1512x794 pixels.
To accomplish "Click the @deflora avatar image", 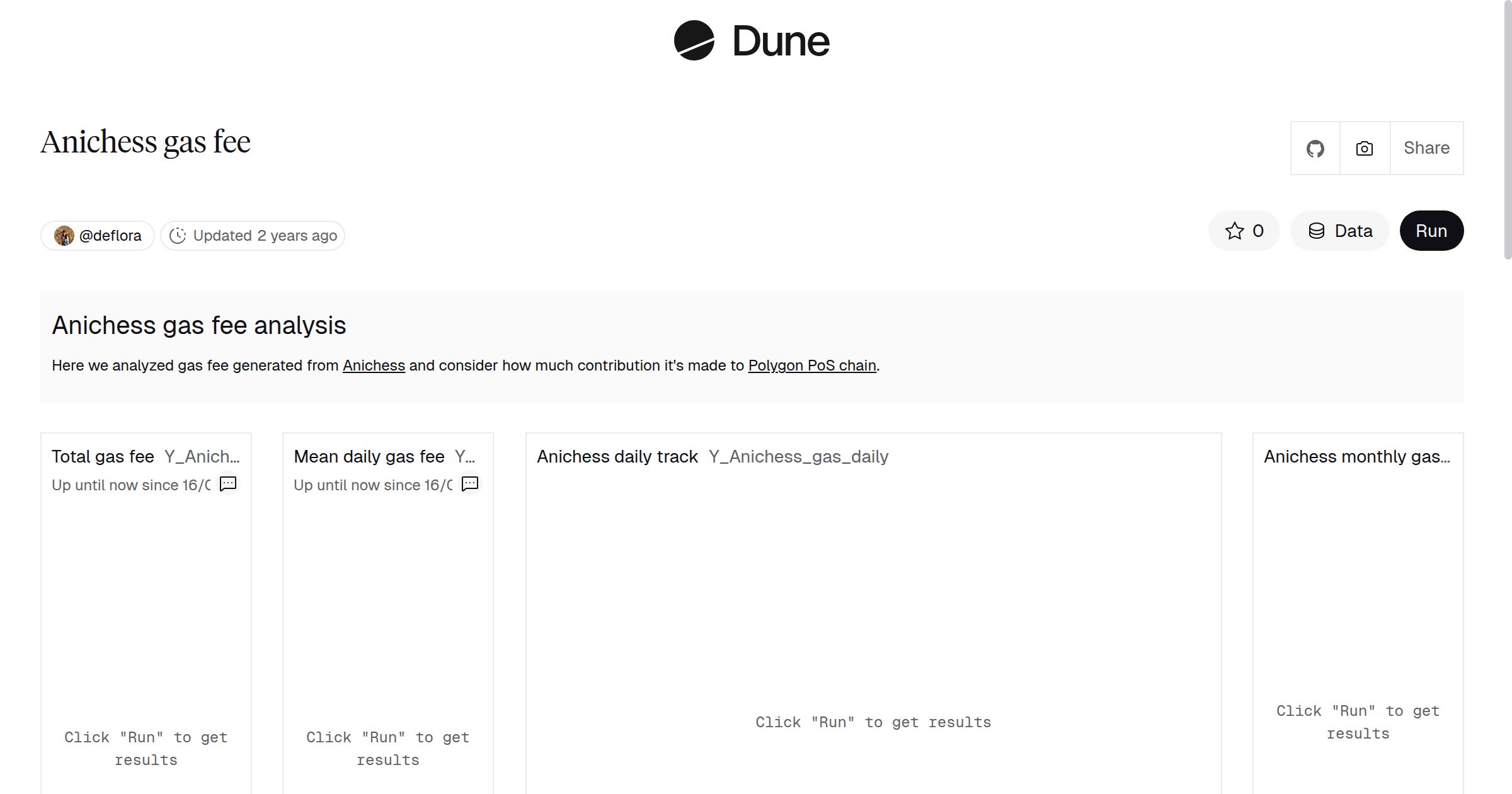I will (x=64, y=236).
